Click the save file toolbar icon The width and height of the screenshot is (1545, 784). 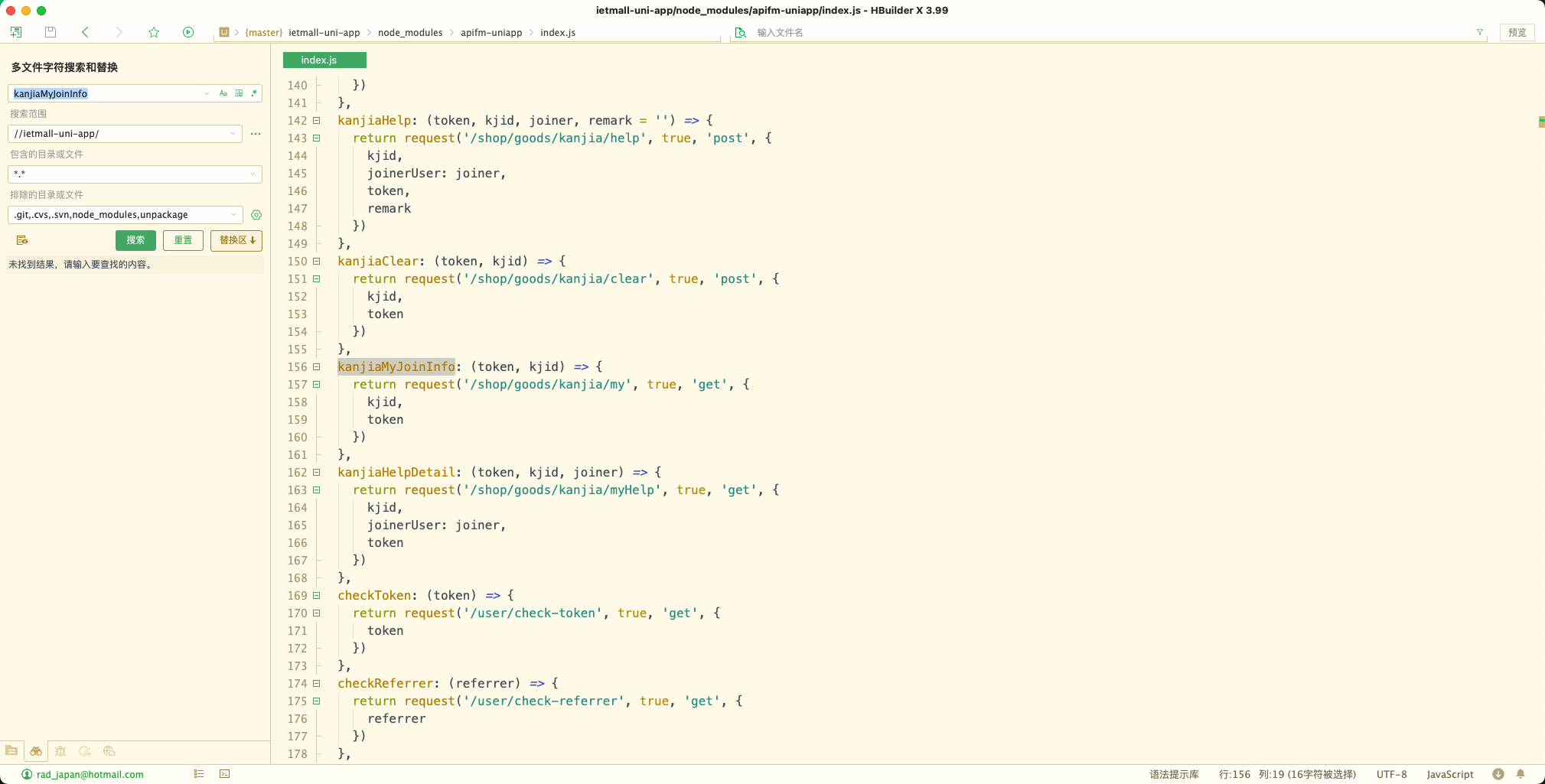tap(51, 32)
